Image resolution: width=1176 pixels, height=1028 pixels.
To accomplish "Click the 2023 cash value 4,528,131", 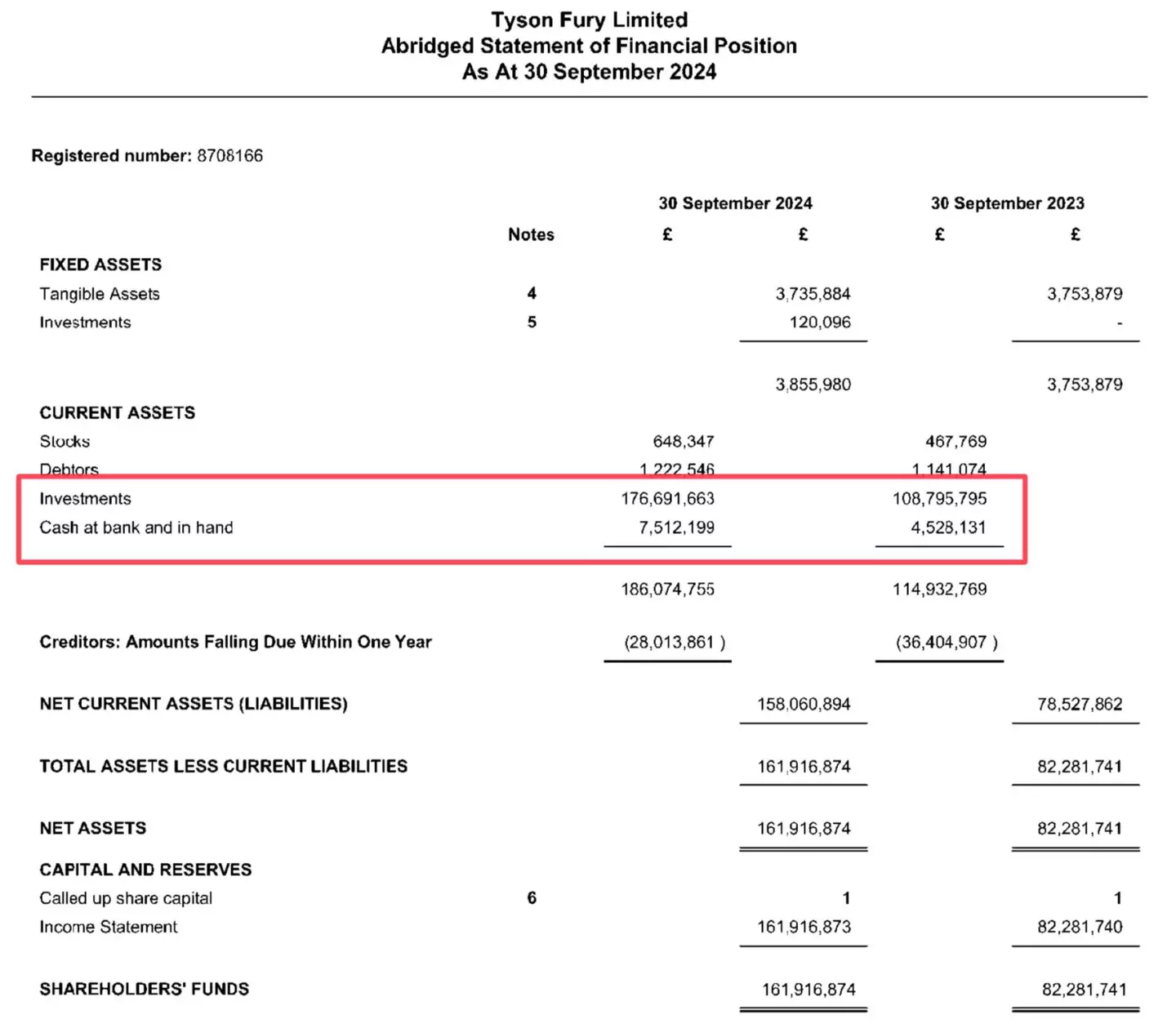I will [948, 527].
